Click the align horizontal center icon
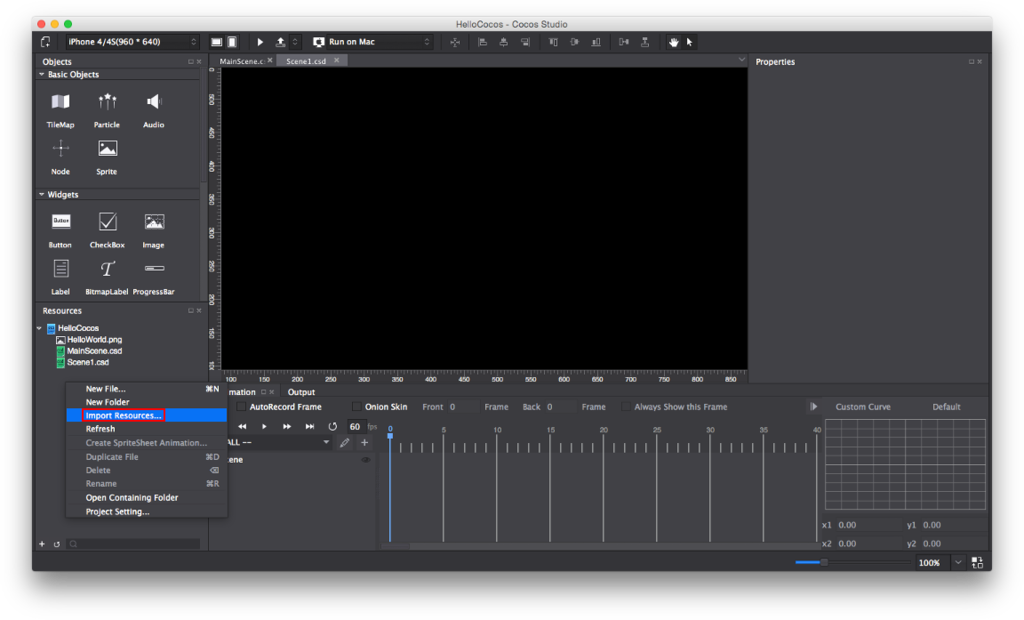 (x=504, y=42)
